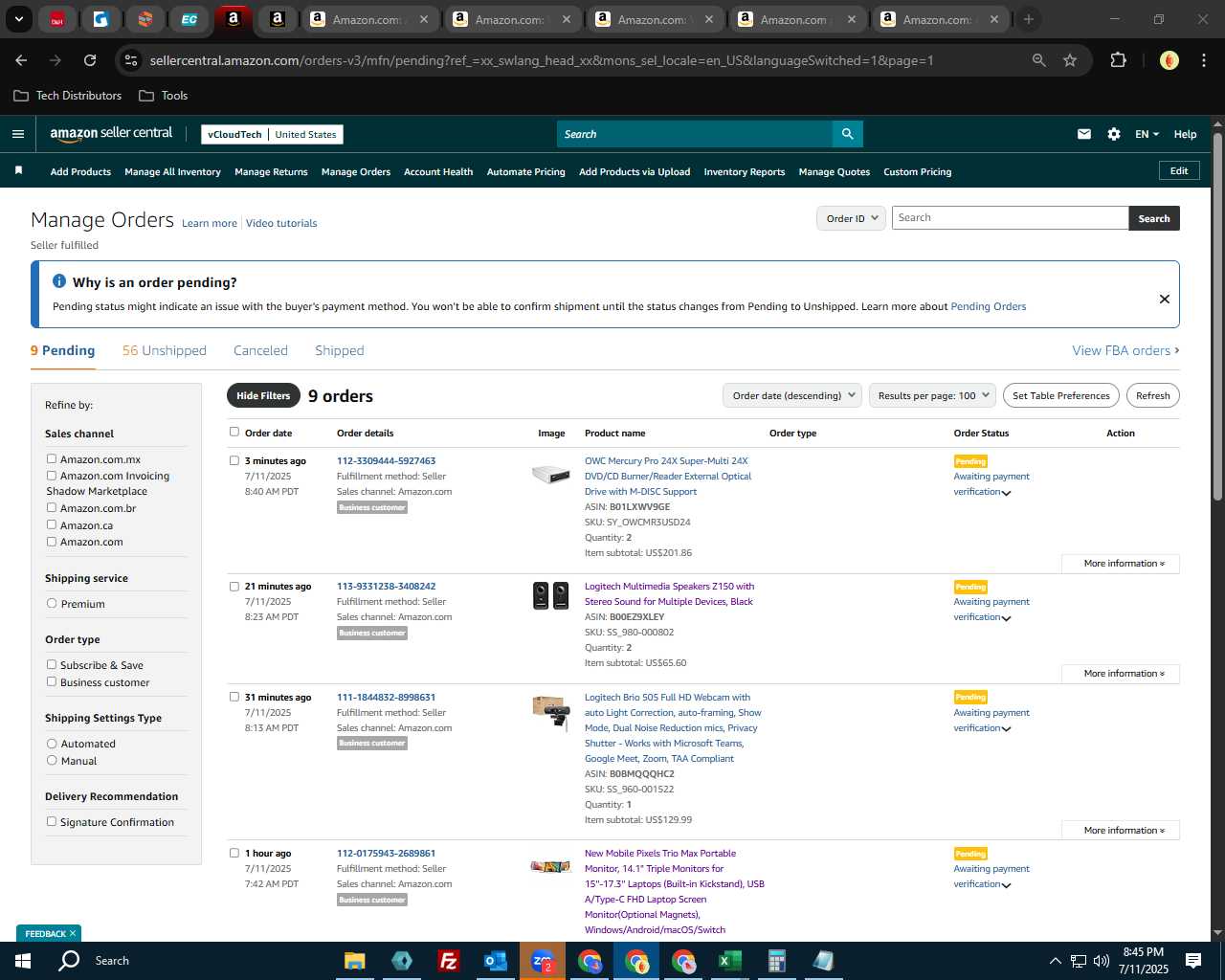This screenshot has height=980, width=1225.
Task: Open the Order date (descending) sort dropdown
Action: pyautogui.click(x=792, y=395)
